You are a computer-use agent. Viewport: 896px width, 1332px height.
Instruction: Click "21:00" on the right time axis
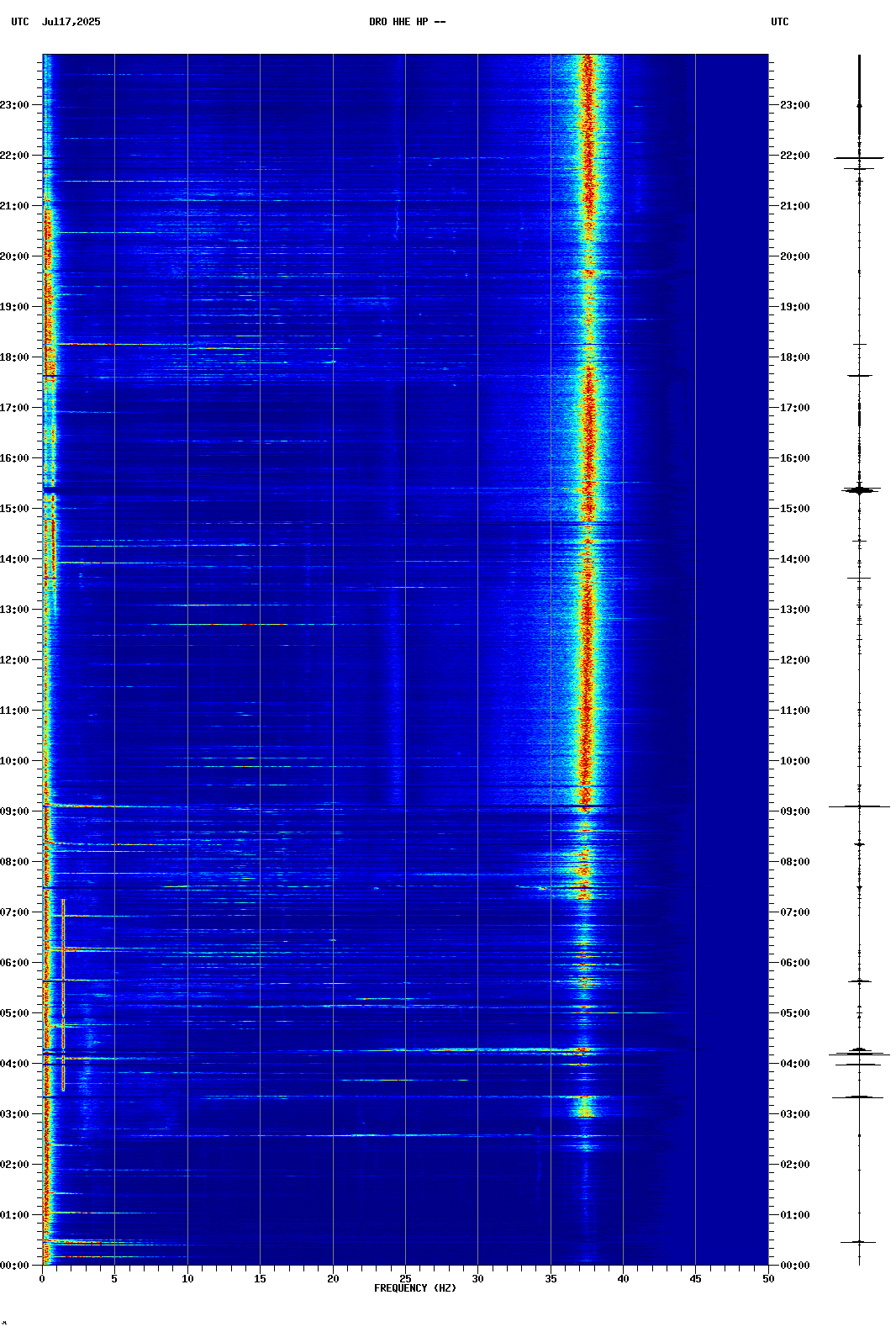point(795,206)
